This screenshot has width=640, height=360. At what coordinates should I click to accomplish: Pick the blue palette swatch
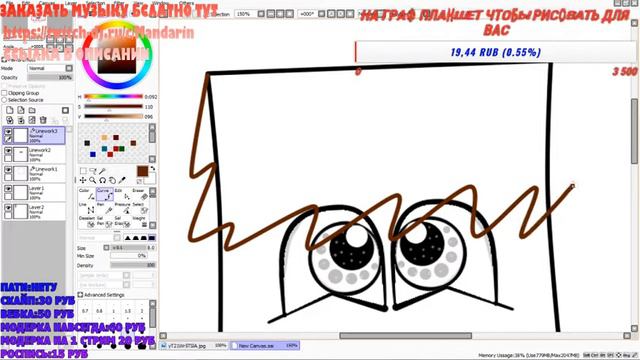click(93, 154)
